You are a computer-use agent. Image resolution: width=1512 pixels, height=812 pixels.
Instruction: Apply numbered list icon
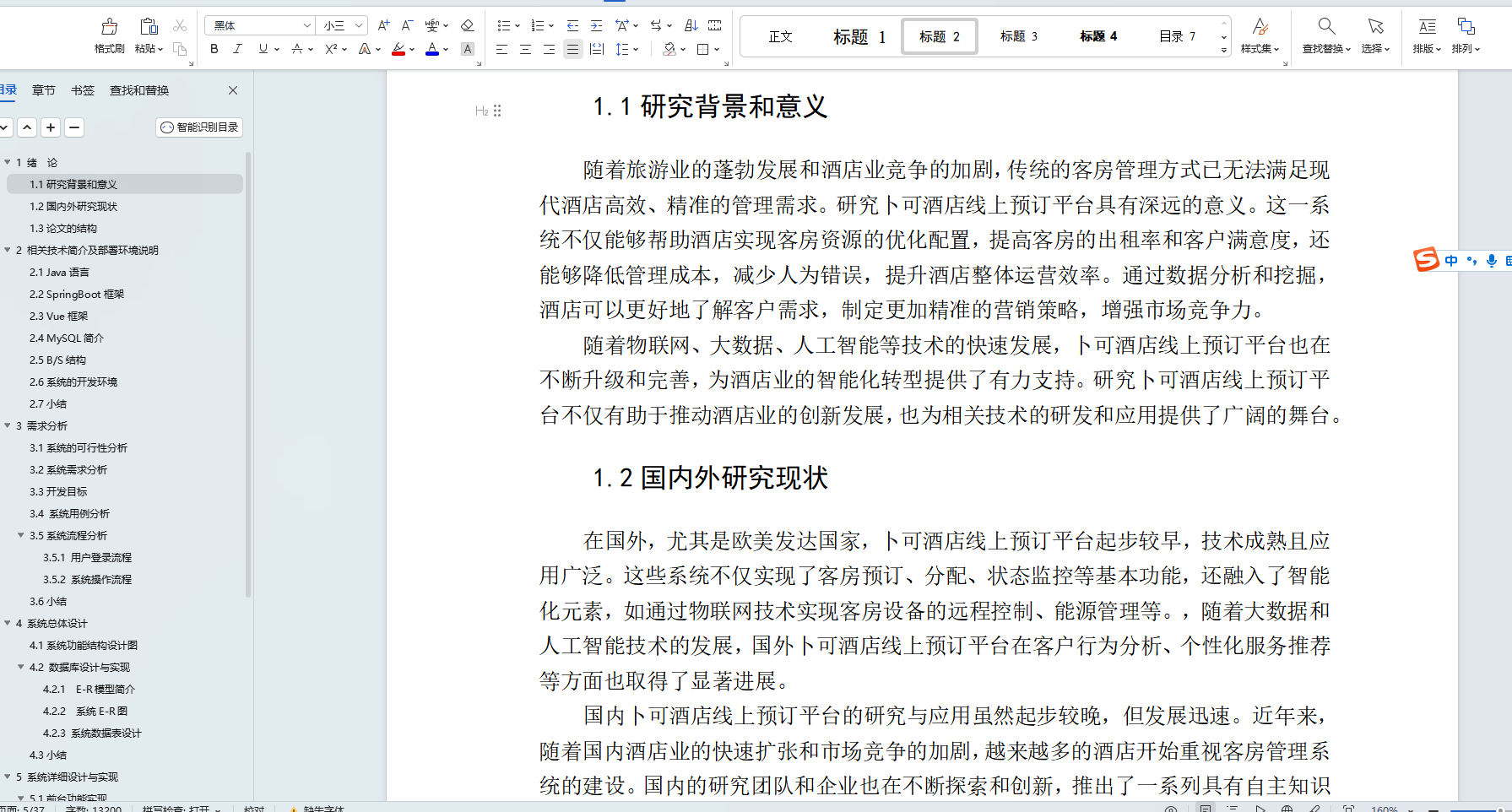[538, 26]
